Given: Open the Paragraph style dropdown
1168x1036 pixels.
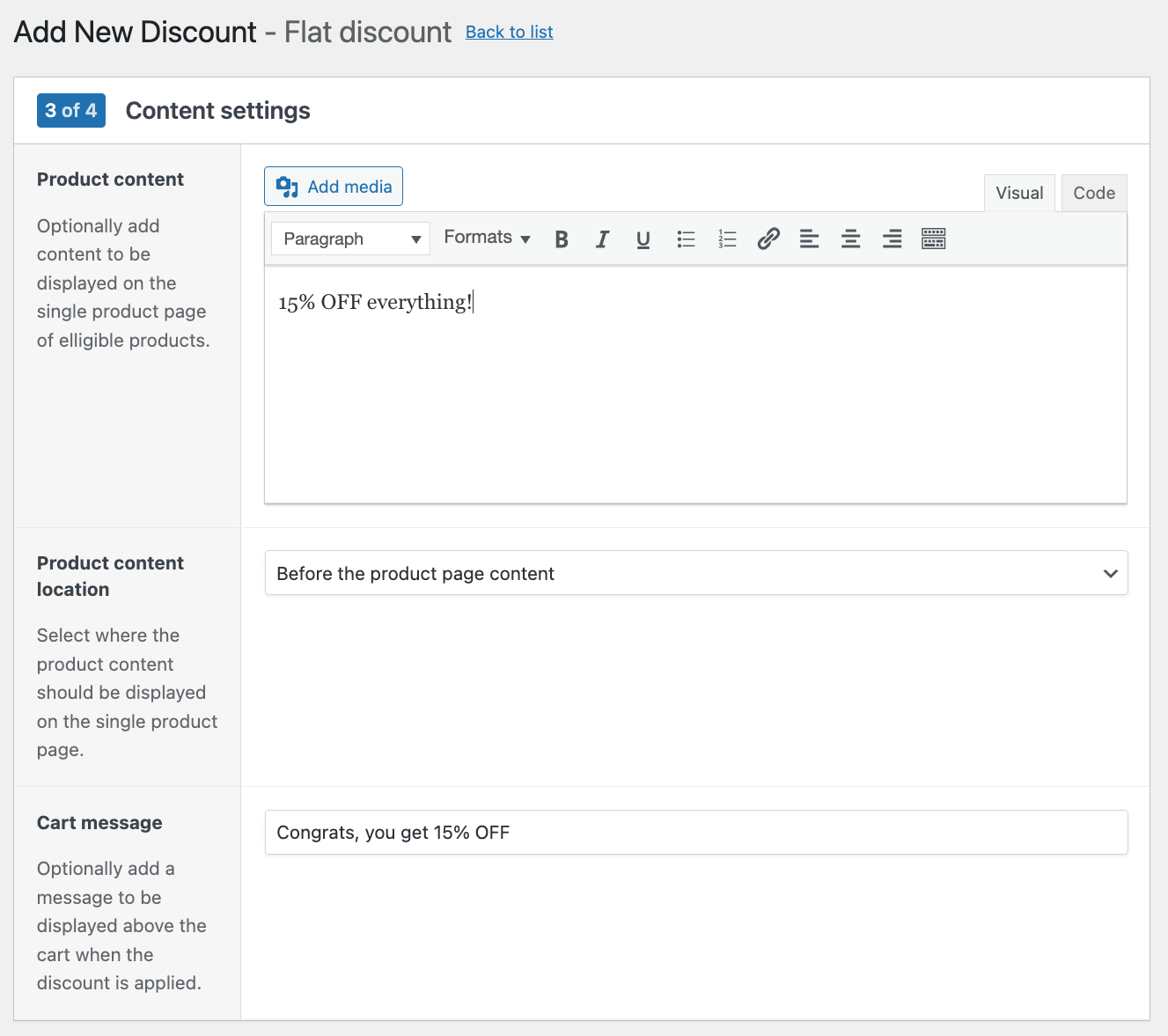Looking at the screenshot, I should (350, 239).
